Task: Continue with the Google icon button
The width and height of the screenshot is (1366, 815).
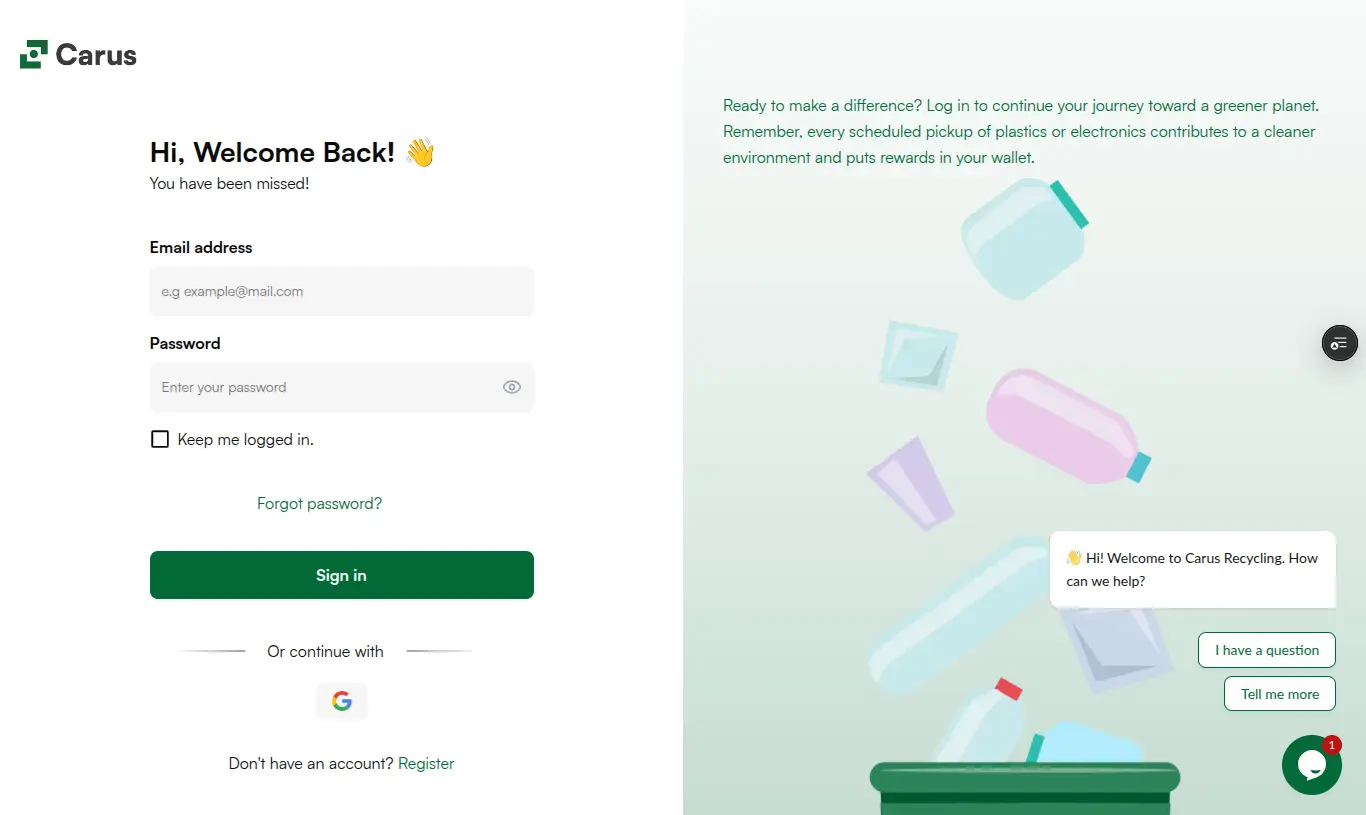Action: pyautogui.click(x=342, y=701)
